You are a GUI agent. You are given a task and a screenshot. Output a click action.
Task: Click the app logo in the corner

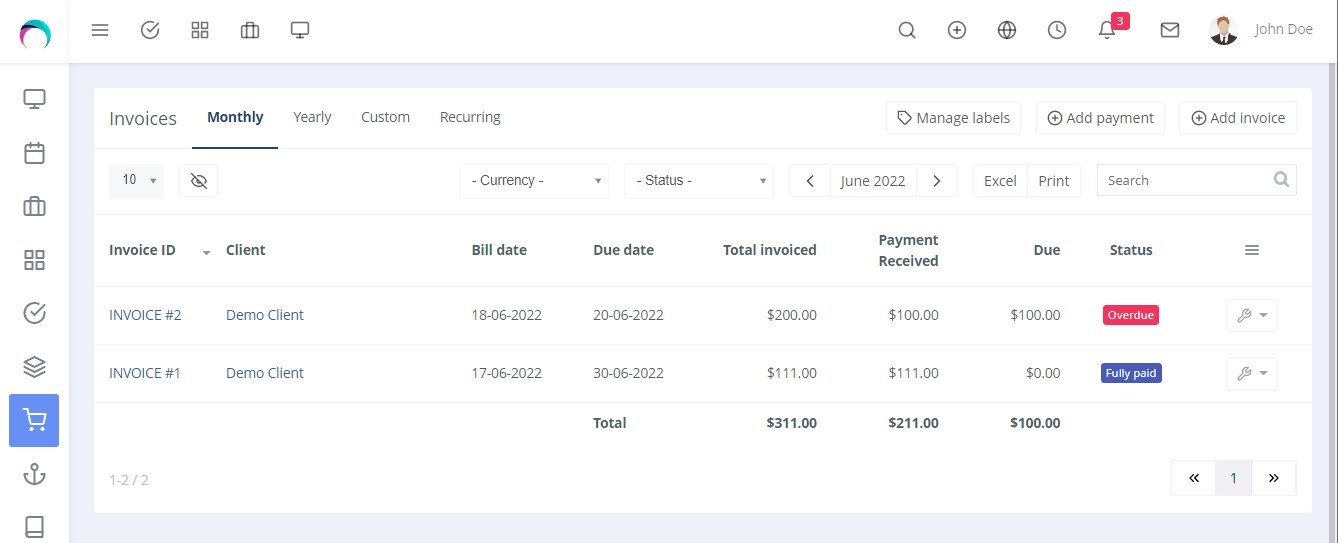35,33
